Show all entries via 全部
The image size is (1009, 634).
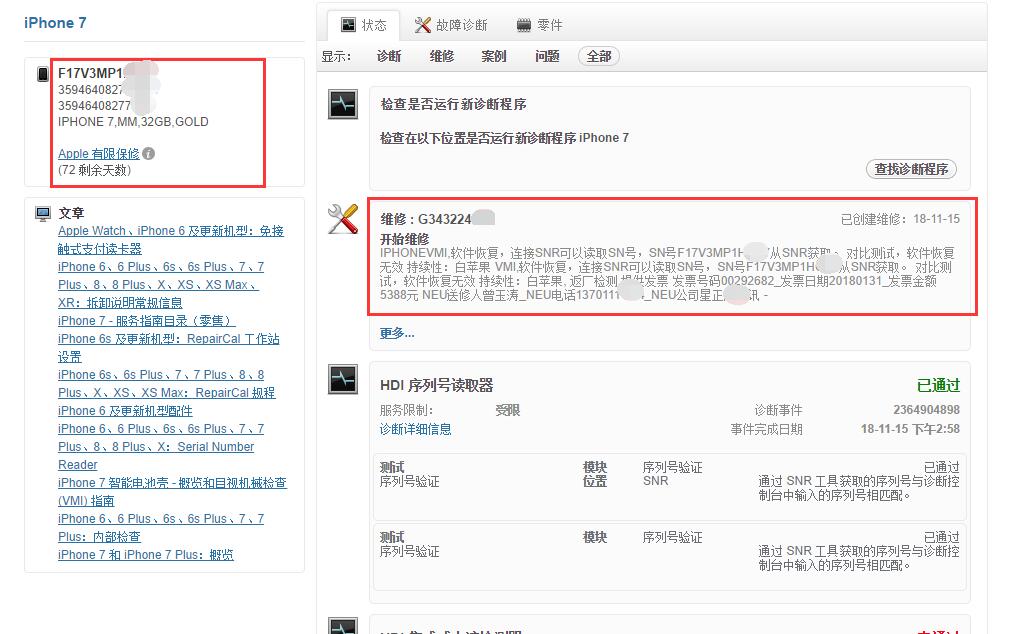tap(596, 57)
